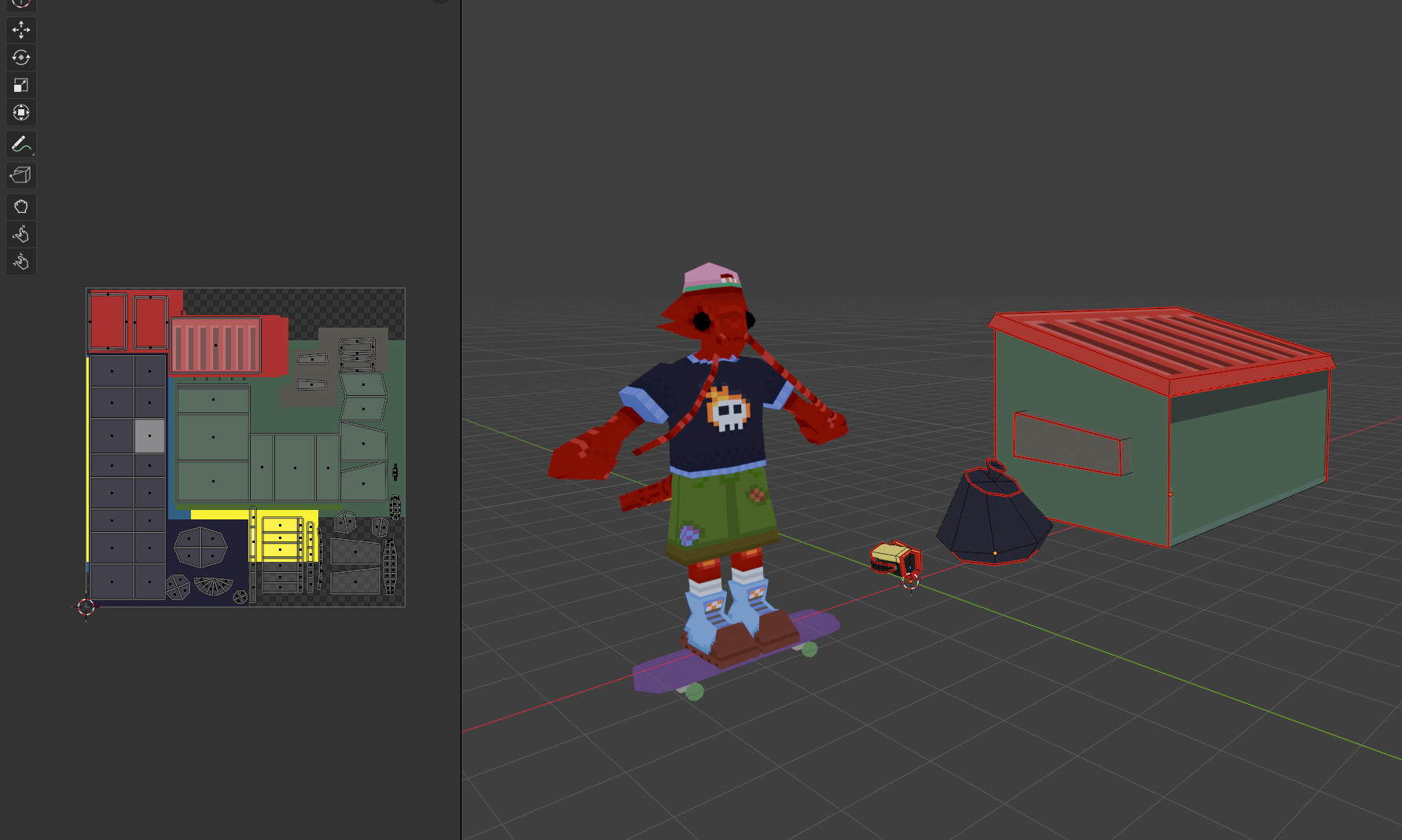Screen dimensions: 1402x840
Task: Select the Pinch sculpt tool
Action: 21,262
